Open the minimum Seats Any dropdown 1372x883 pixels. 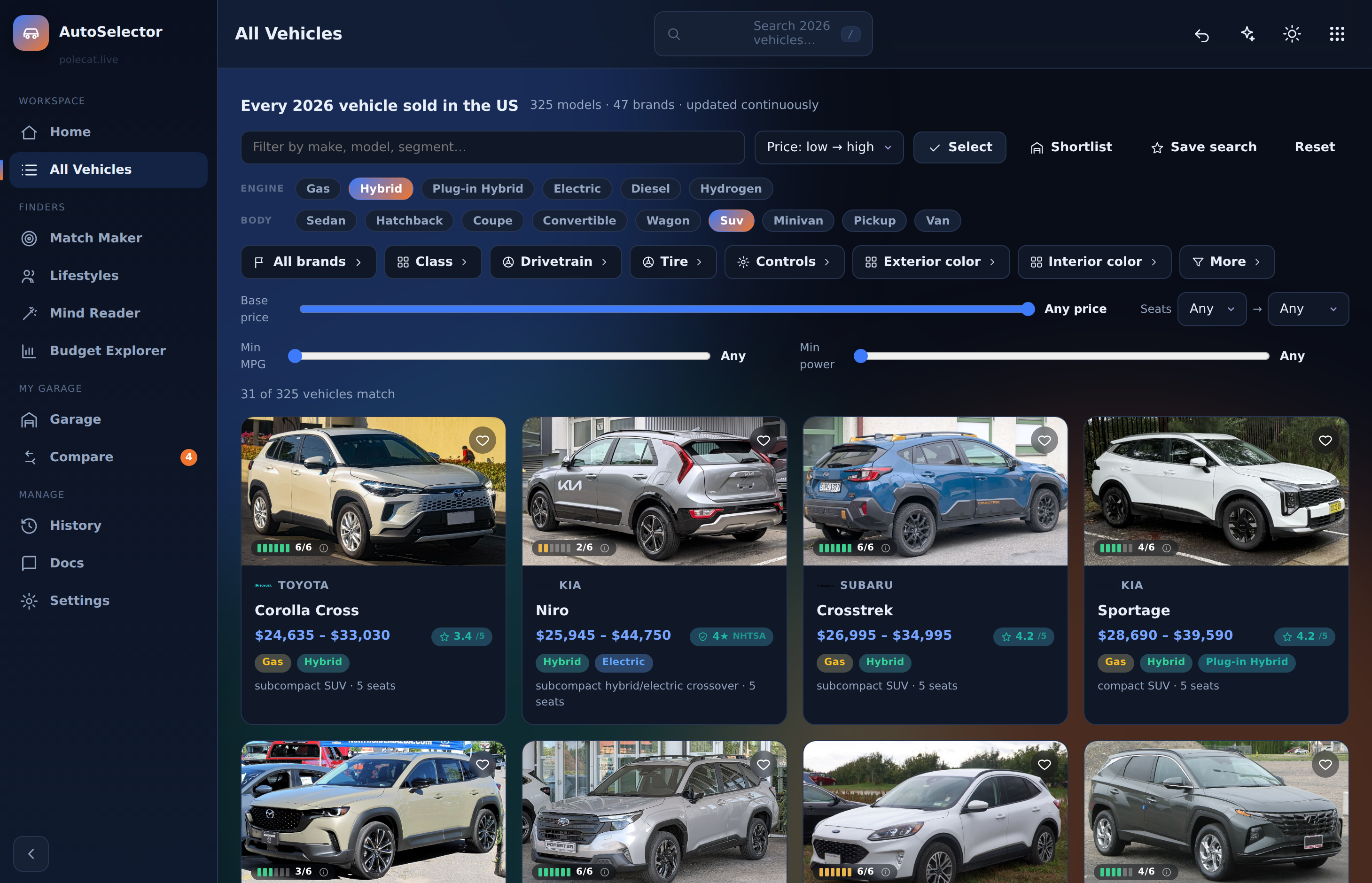tap(1212, 309)
